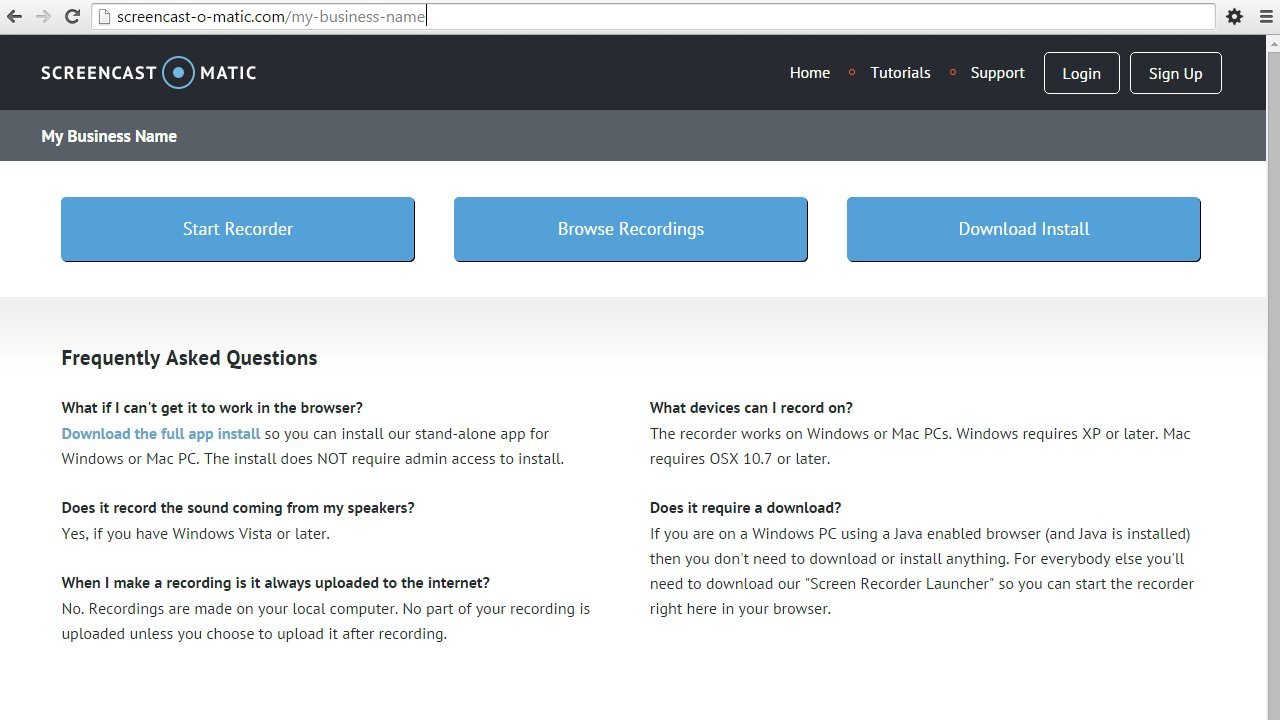Click 'Does it record the sound' question
The image size is (1280, 720).
[x=238, y=508]
